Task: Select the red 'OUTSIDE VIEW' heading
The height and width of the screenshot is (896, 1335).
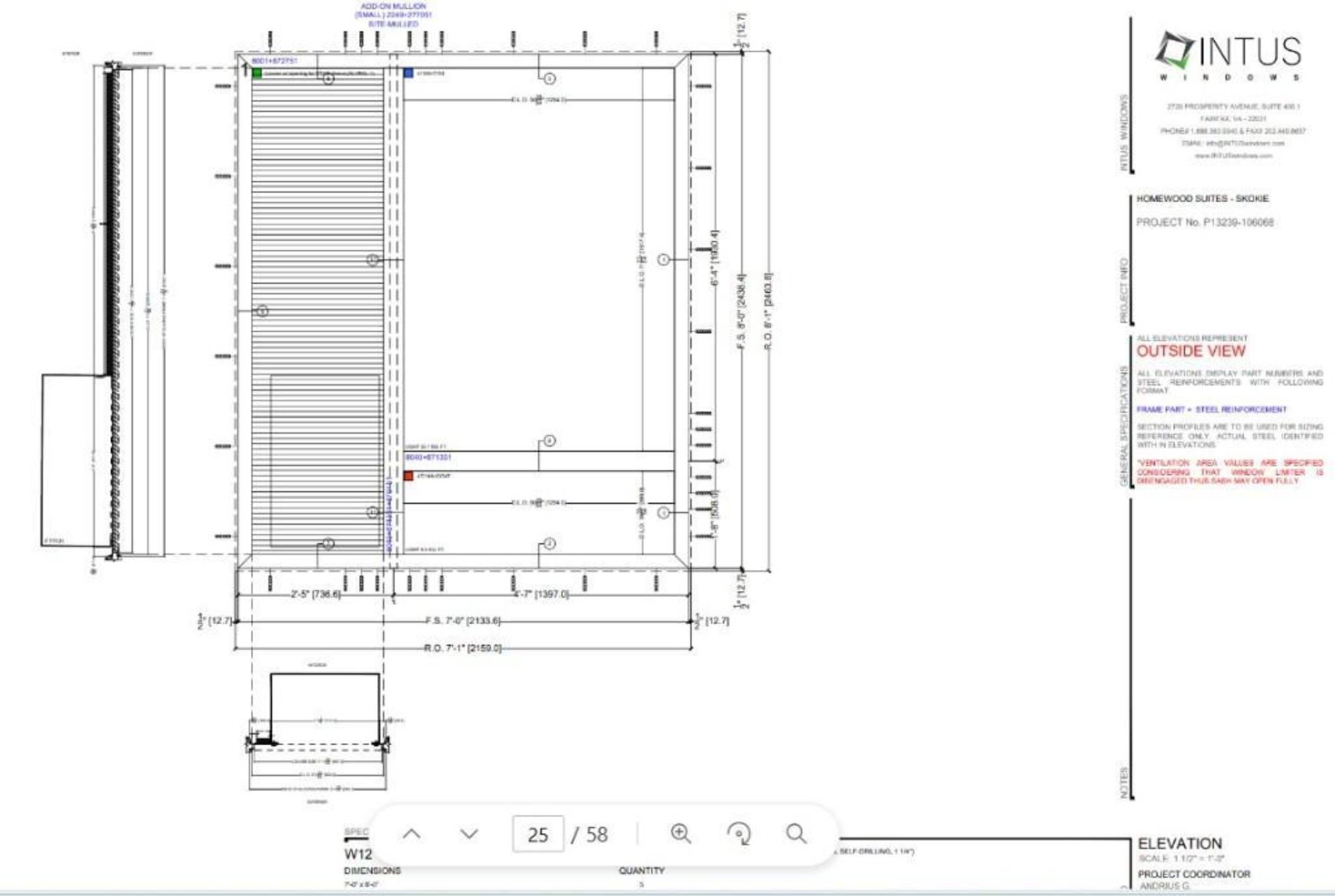Action: [x=1191, y=351]
